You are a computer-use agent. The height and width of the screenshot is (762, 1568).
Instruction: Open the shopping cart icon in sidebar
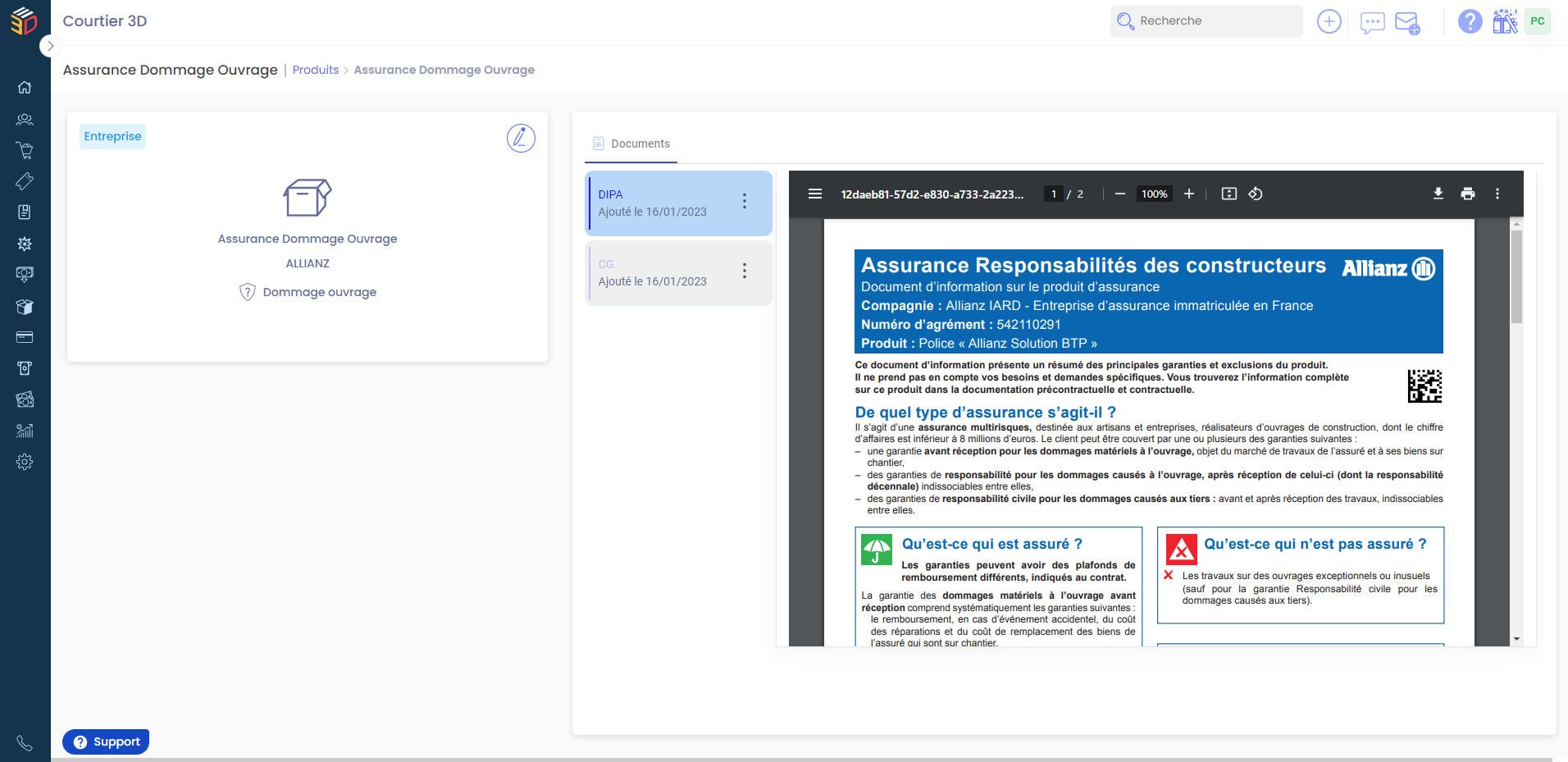click(25, 150)
